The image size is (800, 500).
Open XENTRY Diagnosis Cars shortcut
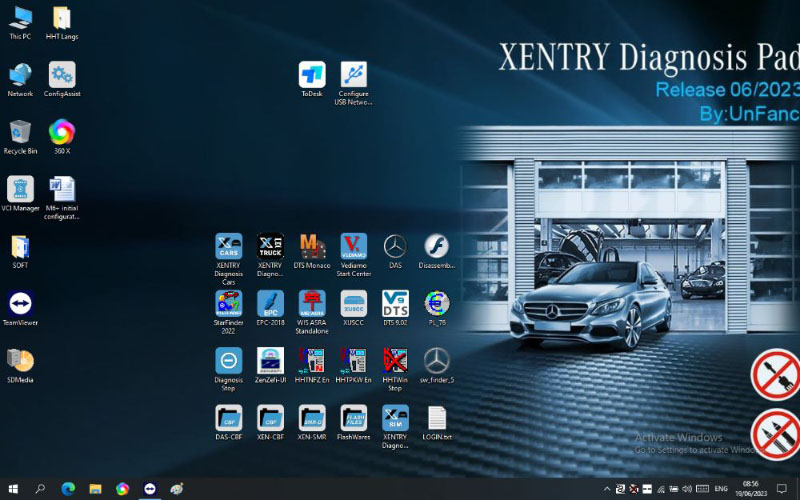pyautogui.click(x=228, y=247)
